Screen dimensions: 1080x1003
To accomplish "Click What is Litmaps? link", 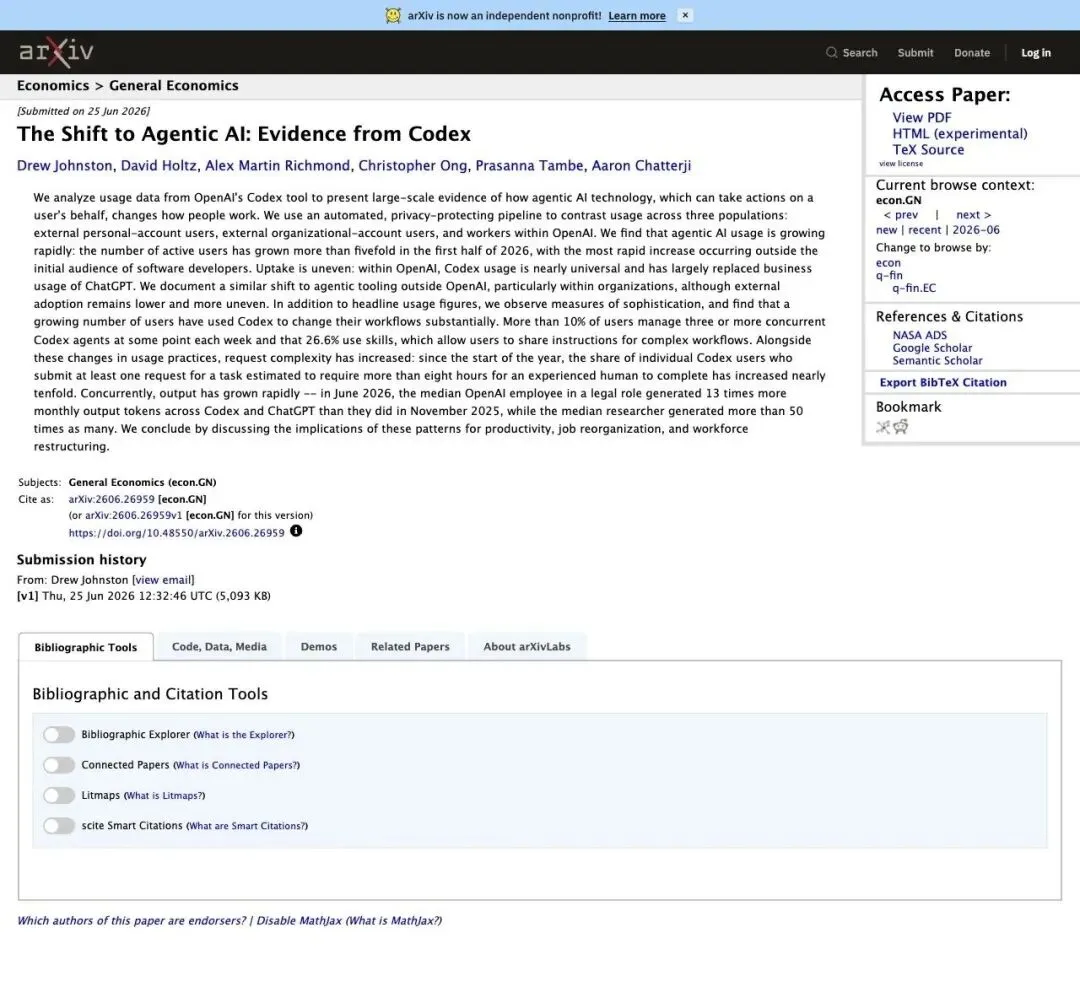I will (165, 796).
